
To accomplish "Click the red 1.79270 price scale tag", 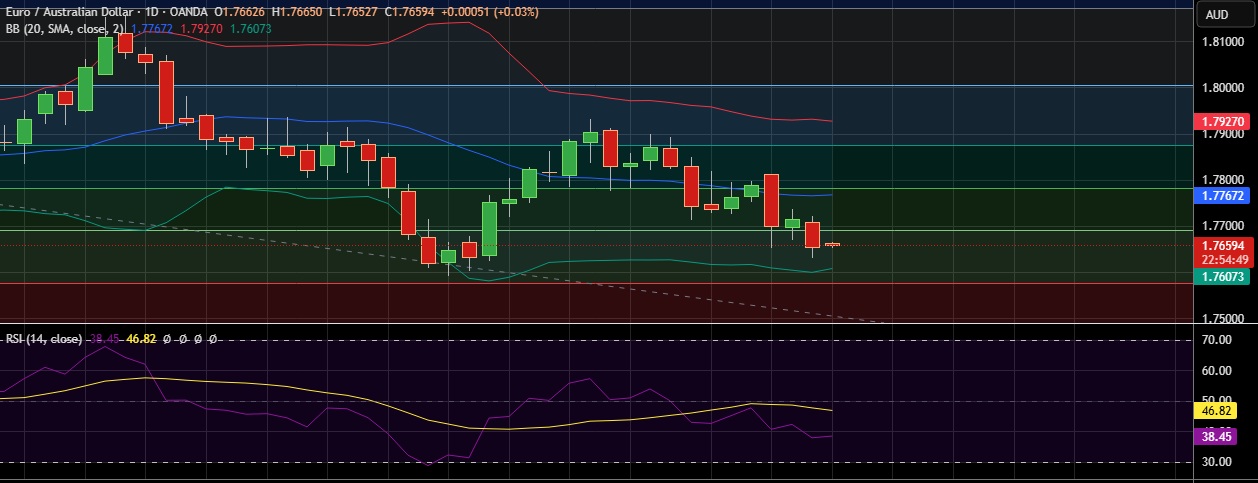I will (x=1222, y=121).
